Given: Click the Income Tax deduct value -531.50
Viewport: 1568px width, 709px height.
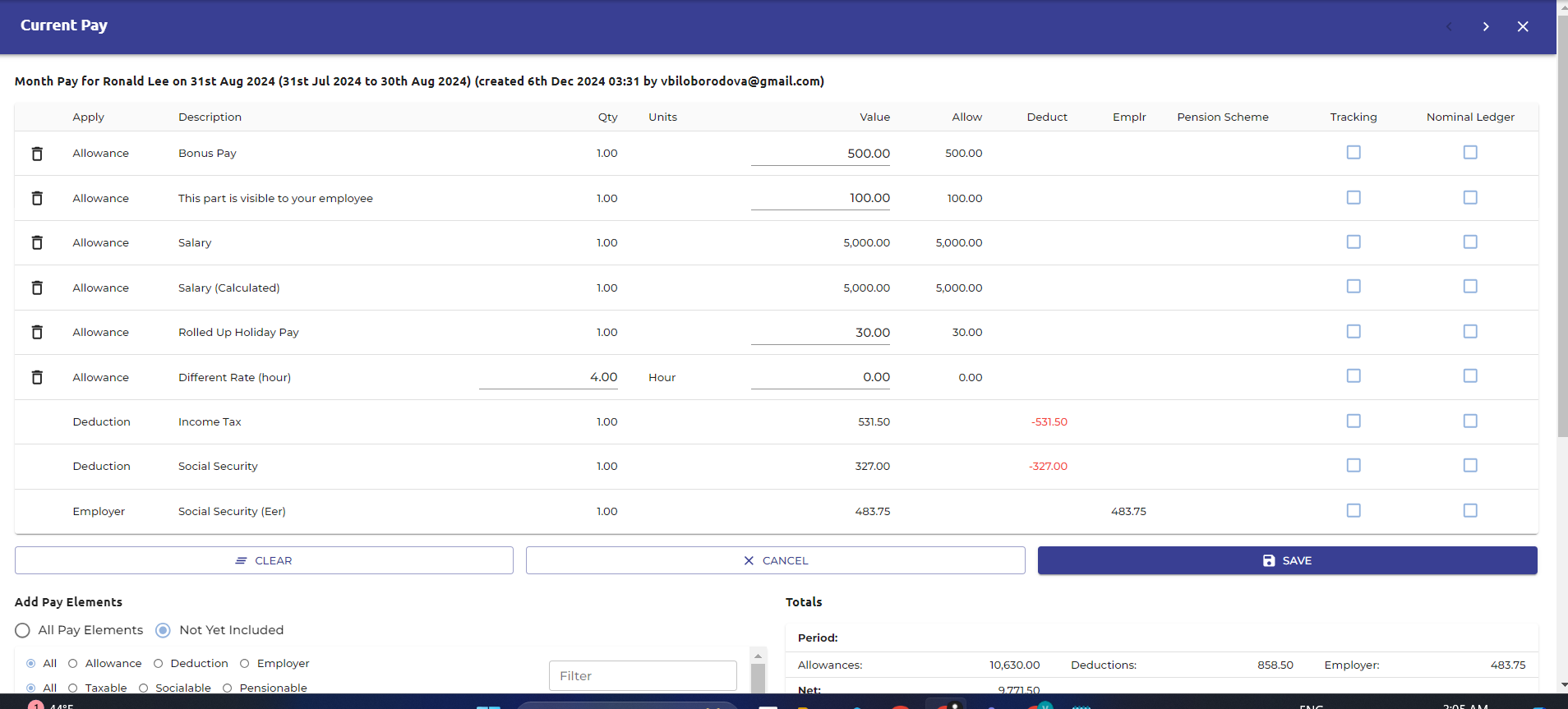Looking at the screenshot, I should point(1049,421).
